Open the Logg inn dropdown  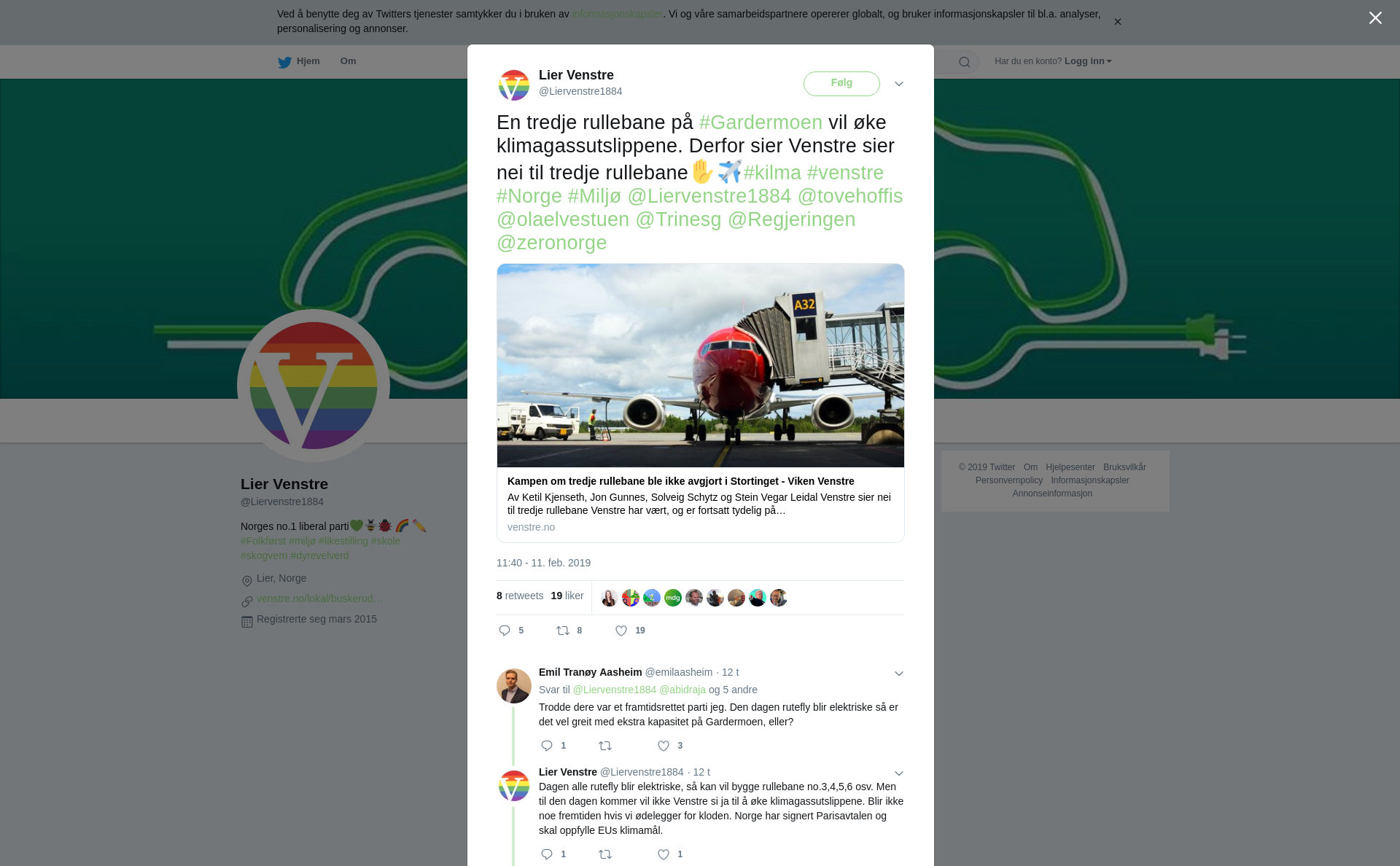[x=1088, y=61]
